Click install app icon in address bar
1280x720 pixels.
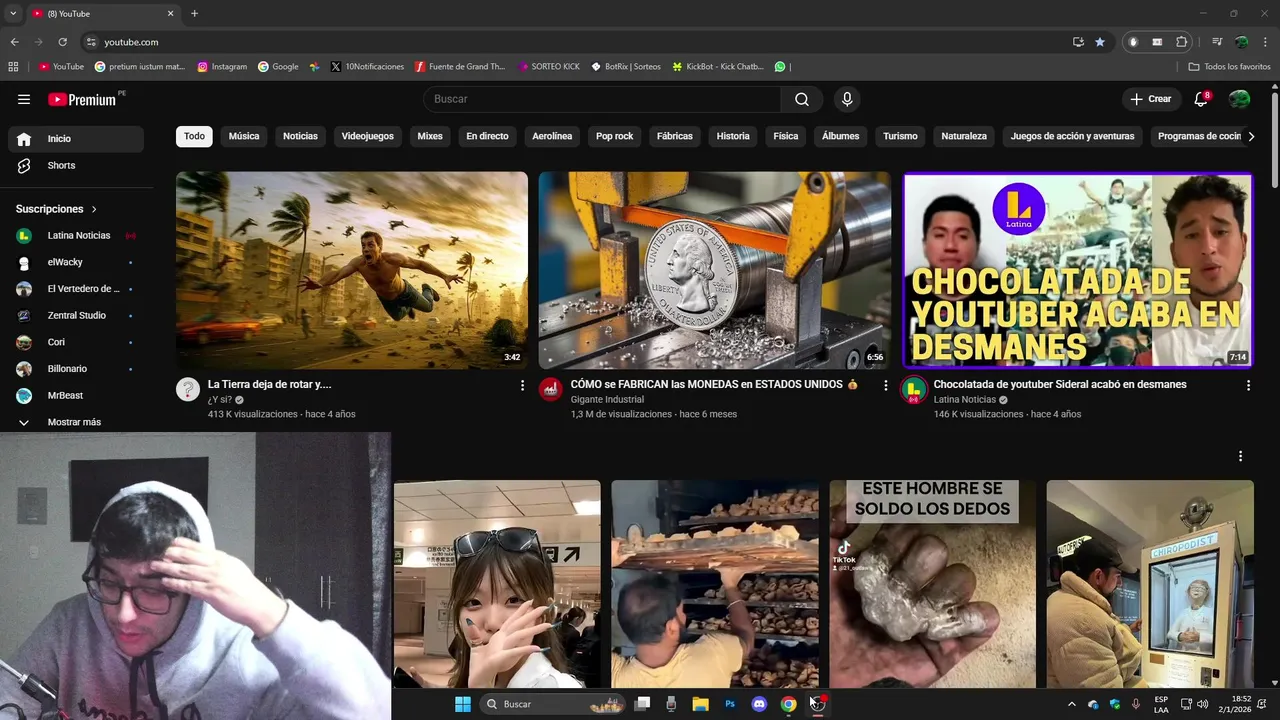coord(1078,42)
